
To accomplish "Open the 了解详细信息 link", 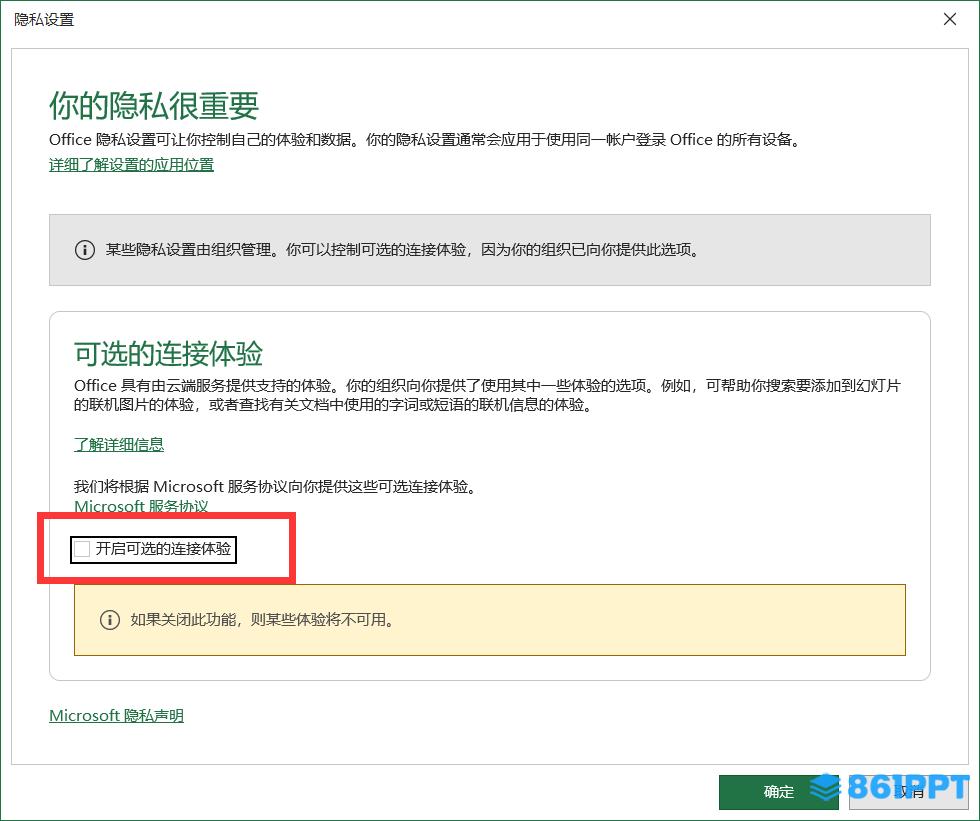I will click(119, 445).
